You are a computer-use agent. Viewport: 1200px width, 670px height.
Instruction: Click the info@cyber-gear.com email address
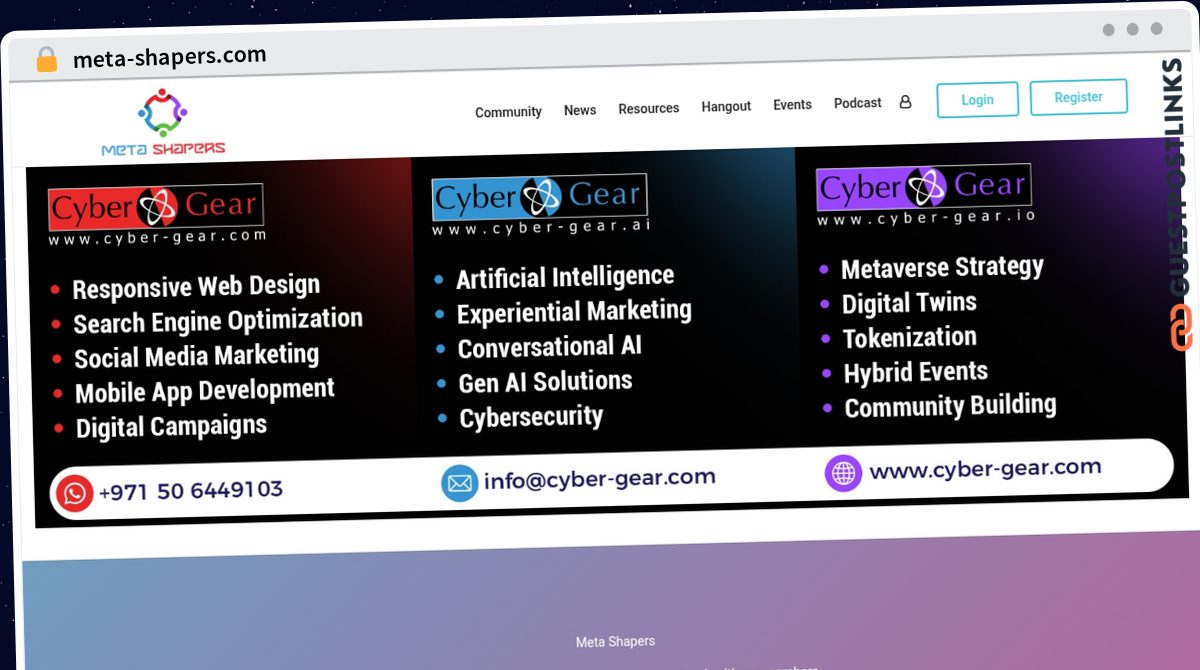click(x=600, y=479)
